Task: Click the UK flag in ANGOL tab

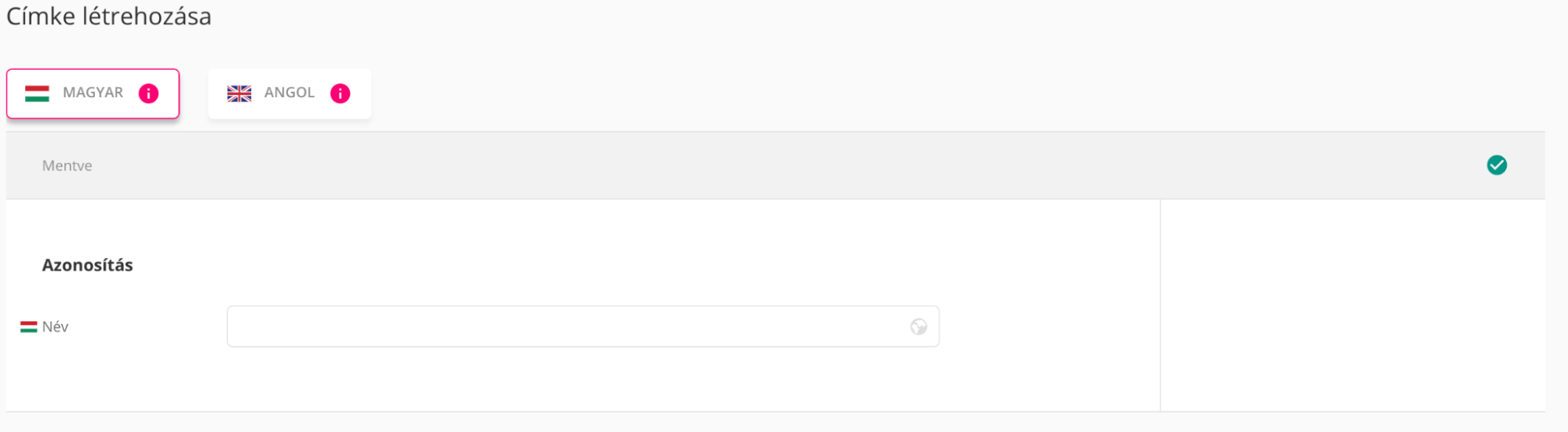Action: pyautogui.click(x=239, y=93)
